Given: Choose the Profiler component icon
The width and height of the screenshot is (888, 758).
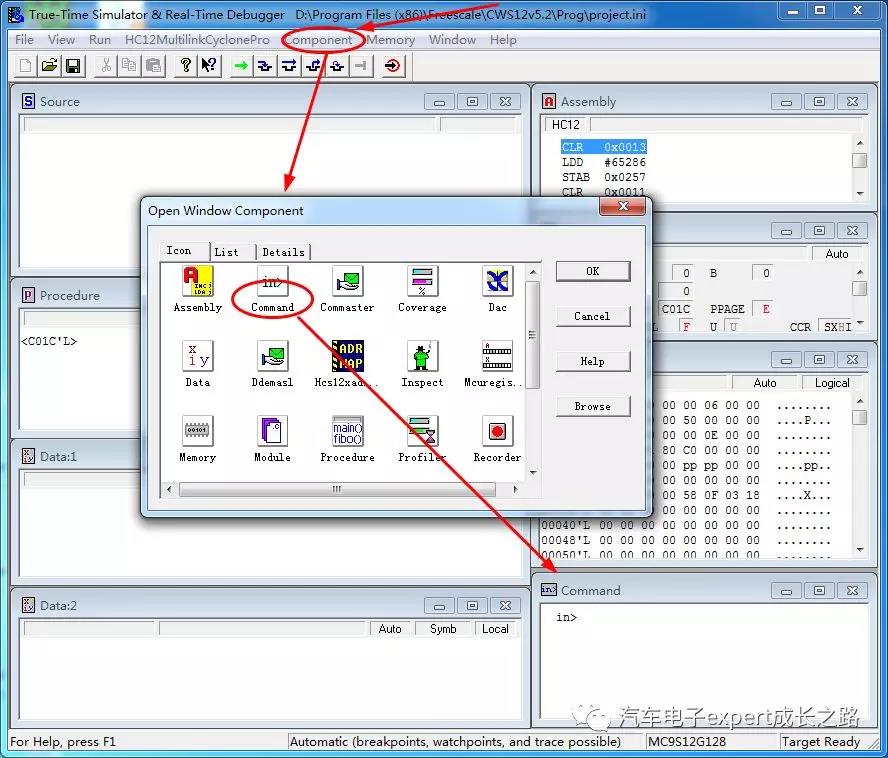Looking at the screenshot, I should [422, 432].
